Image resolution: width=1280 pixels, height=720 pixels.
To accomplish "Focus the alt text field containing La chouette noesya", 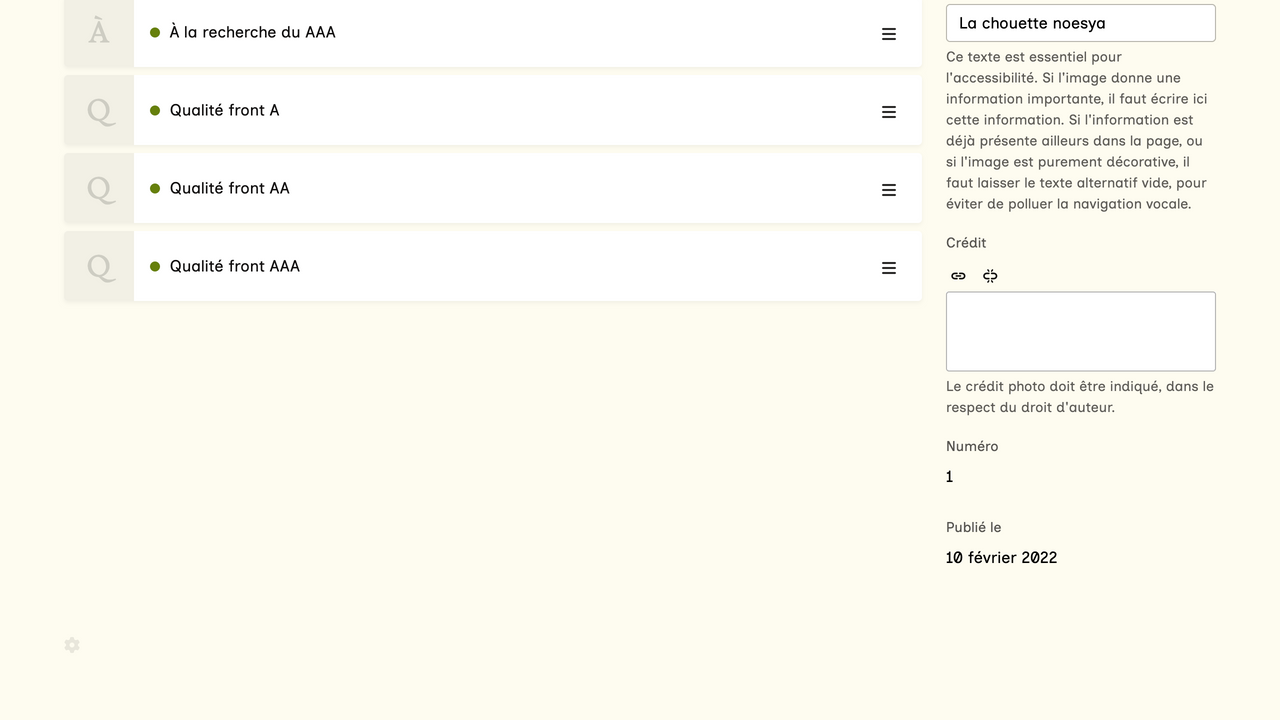I will coord(1080,23).
